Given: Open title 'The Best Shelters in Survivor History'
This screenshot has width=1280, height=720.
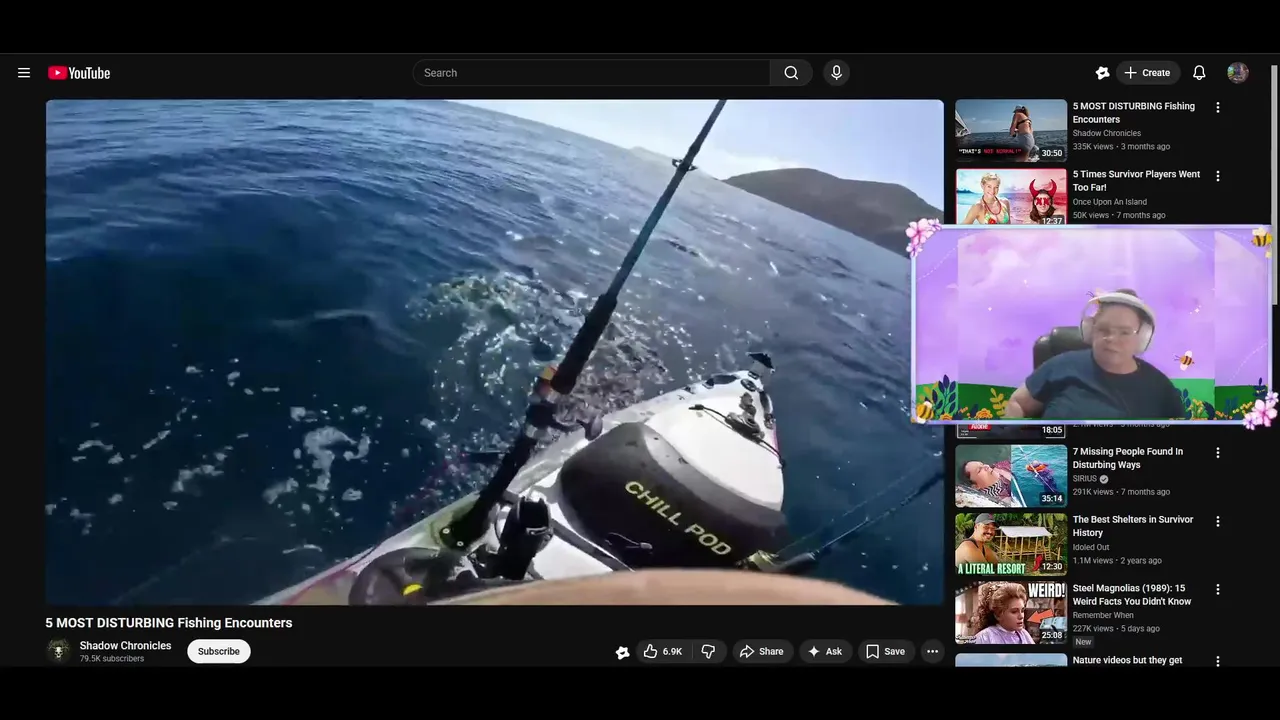Looking at the screenshot, I should click(x=1133, y=526).
